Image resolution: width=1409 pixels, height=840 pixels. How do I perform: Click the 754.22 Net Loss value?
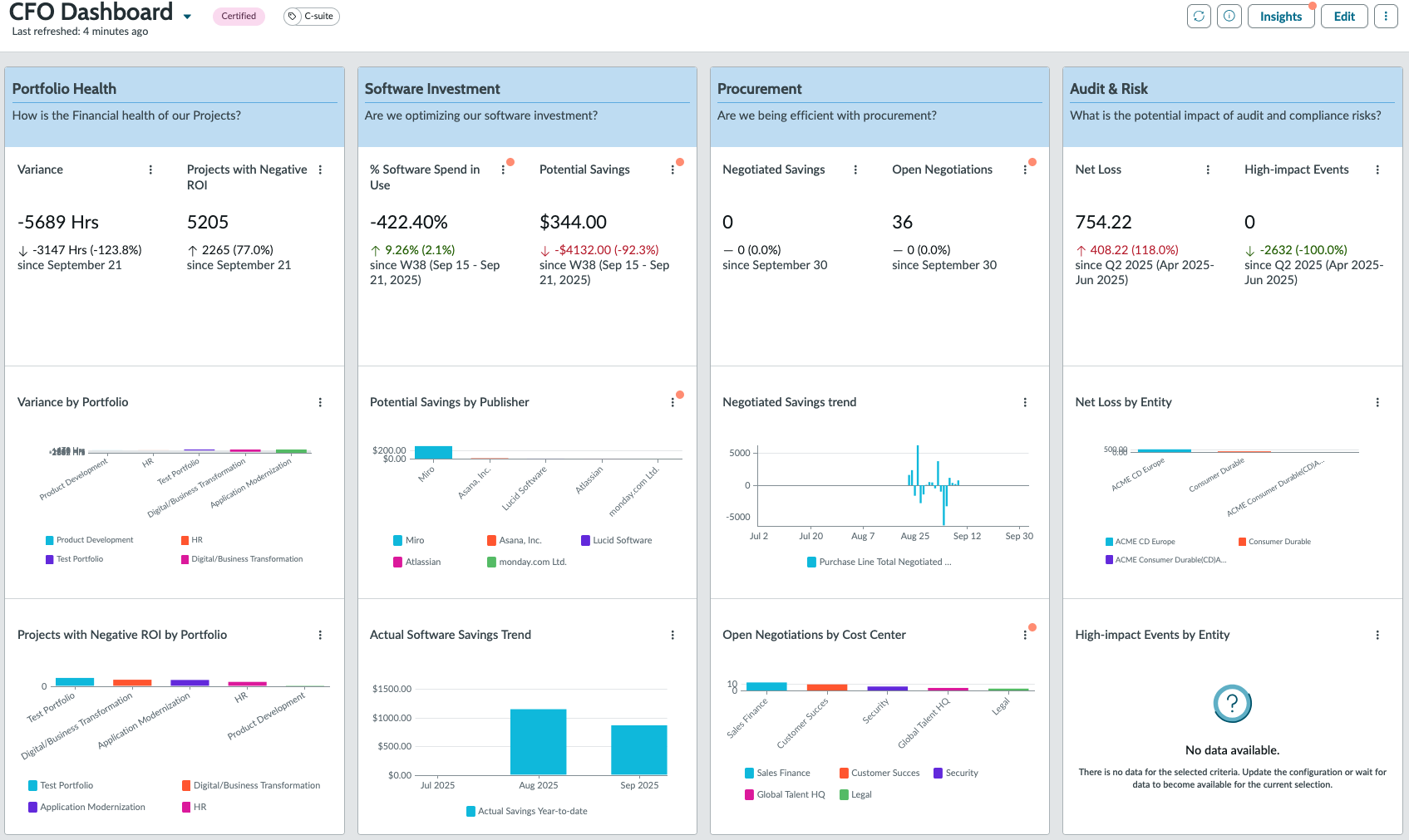click(1103, 222)
